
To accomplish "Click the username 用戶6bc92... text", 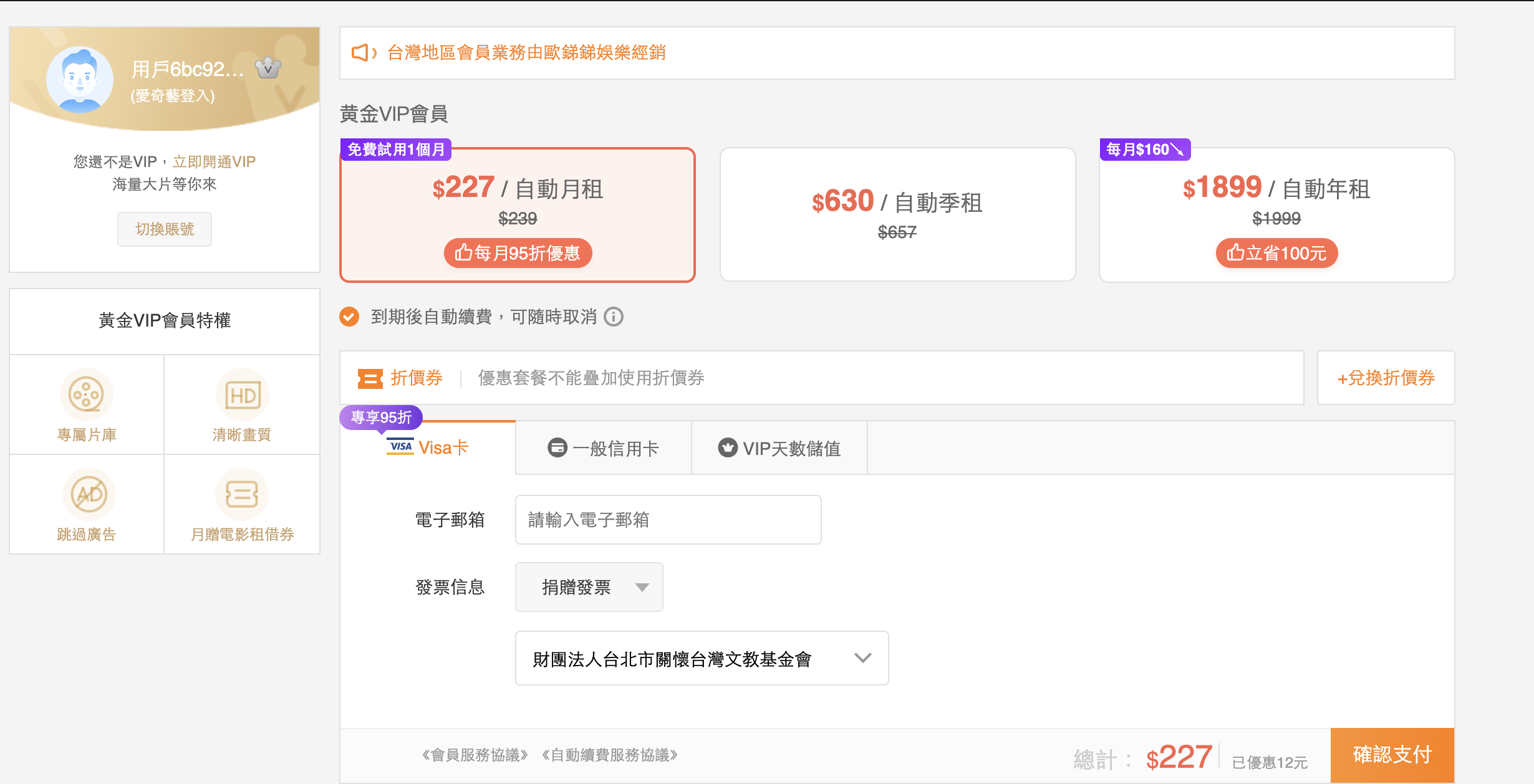I will click(x=187, y=69).
